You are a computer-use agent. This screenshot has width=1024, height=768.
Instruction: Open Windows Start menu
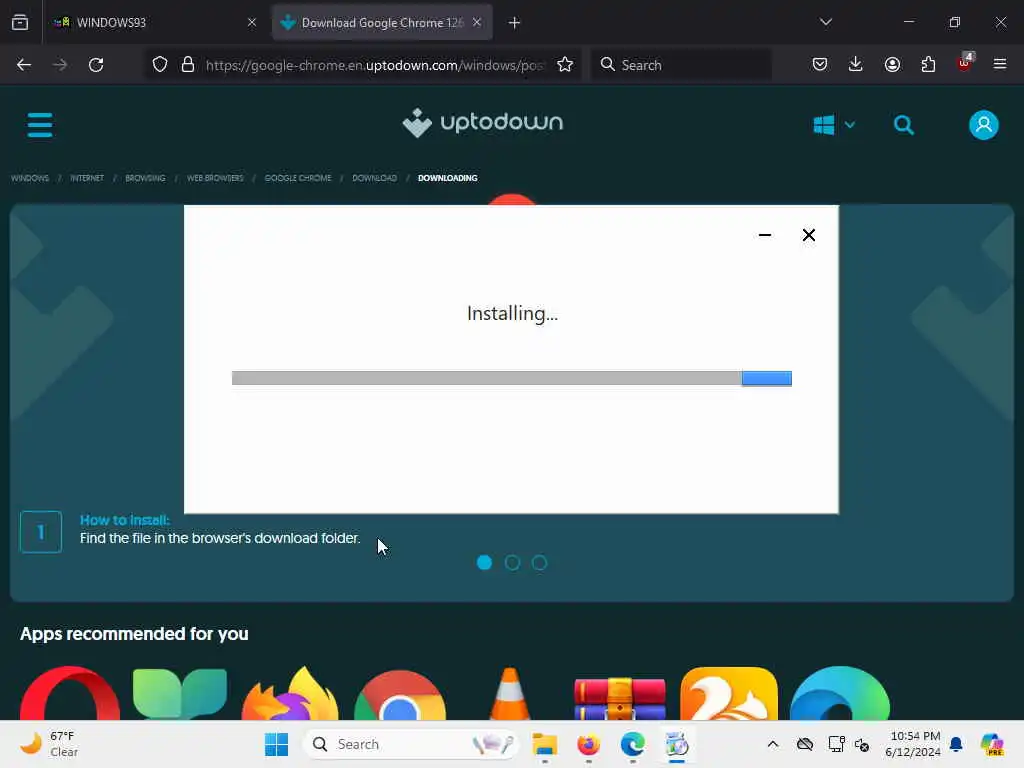coord(276,744)
